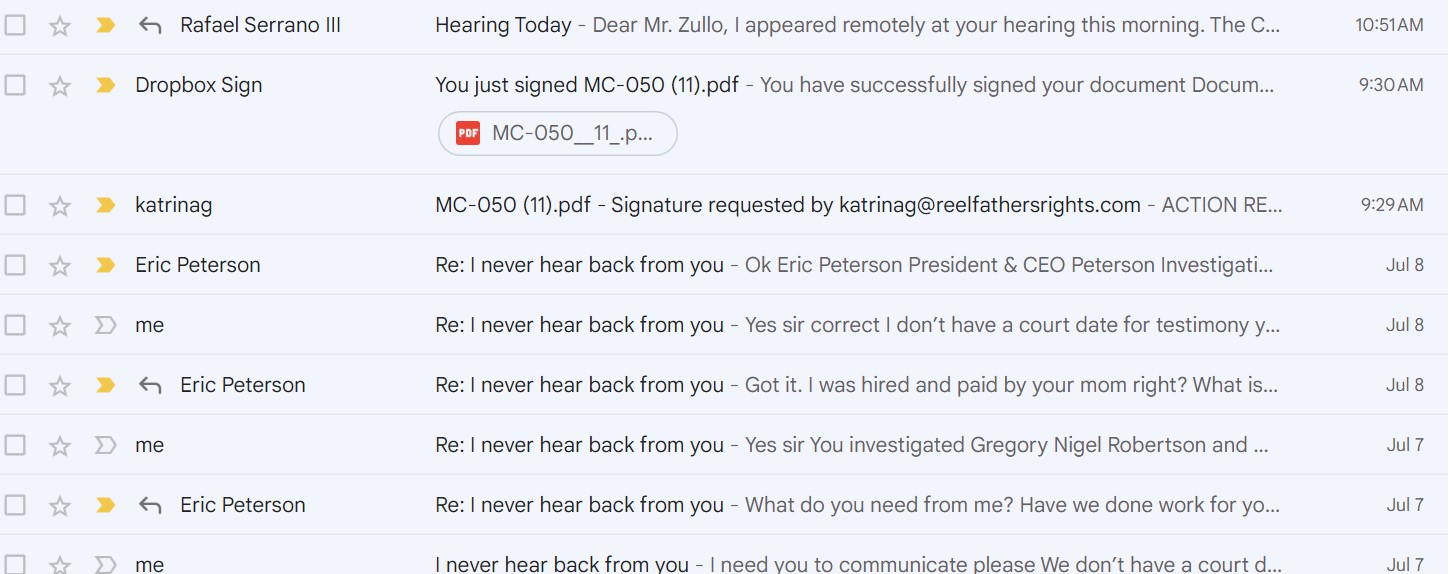Star the "Ok Eric Peterson President" email
Viewport: 1449px width, 574px height.
click(x=60, y=266)
